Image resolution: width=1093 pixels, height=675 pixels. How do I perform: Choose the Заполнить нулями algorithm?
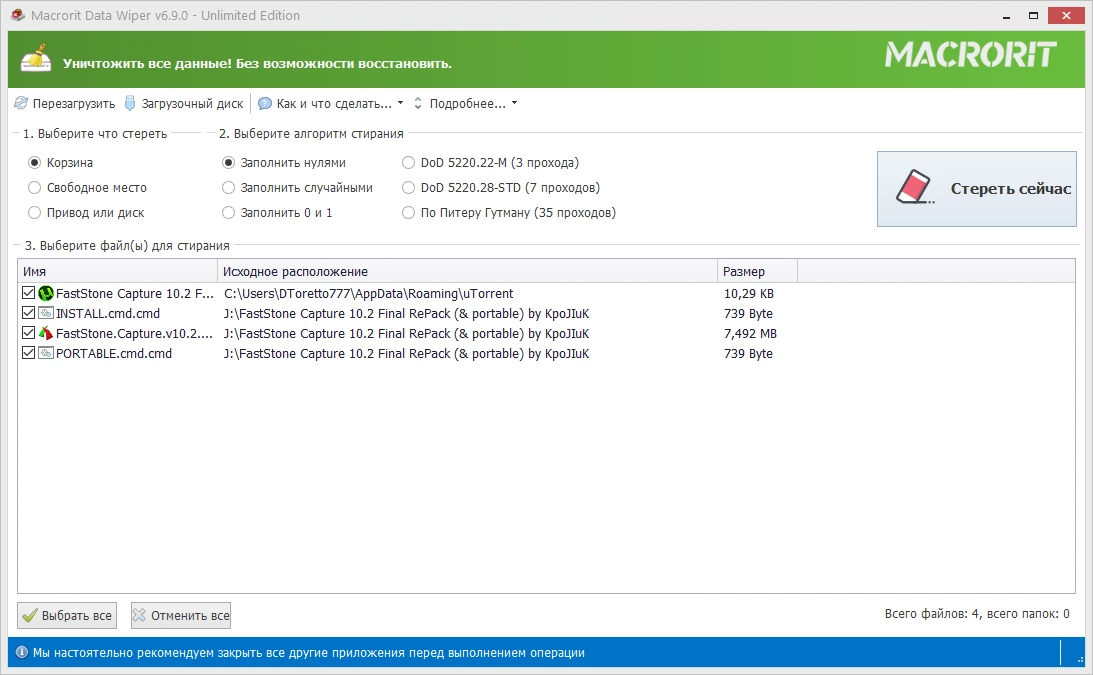(x=228, y=162)
